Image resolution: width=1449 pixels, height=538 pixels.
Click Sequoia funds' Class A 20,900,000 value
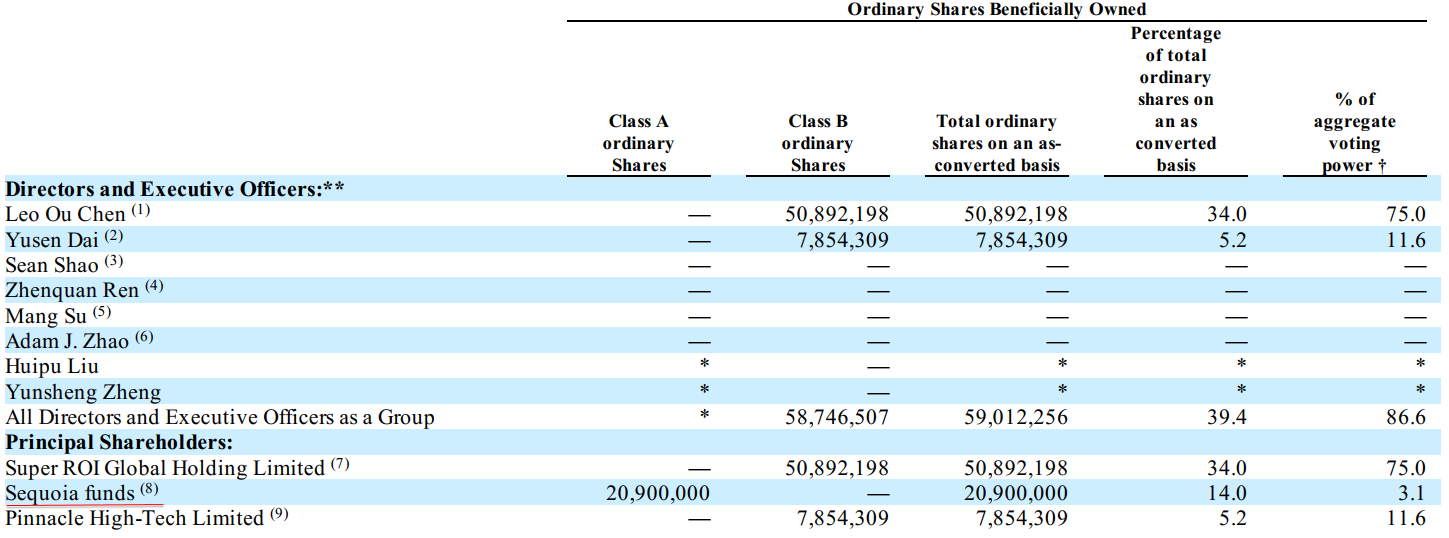tap(658, 493)
